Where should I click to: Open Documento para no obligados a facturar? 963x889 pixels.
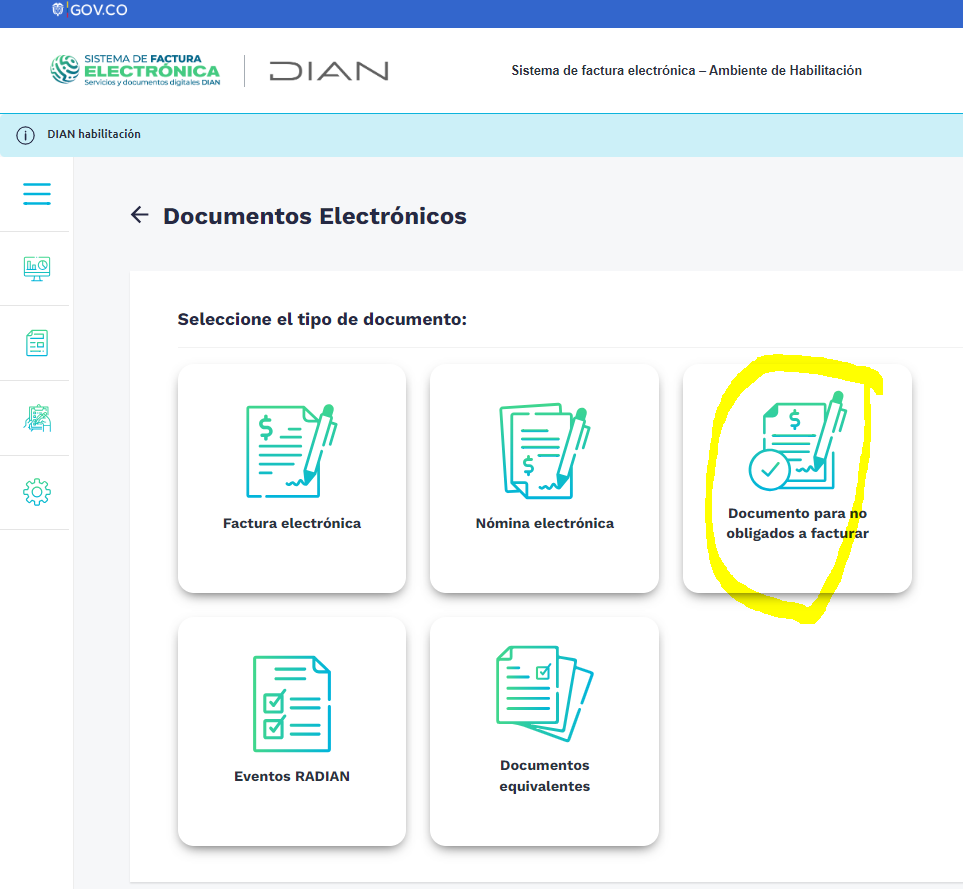coord(797,478)
